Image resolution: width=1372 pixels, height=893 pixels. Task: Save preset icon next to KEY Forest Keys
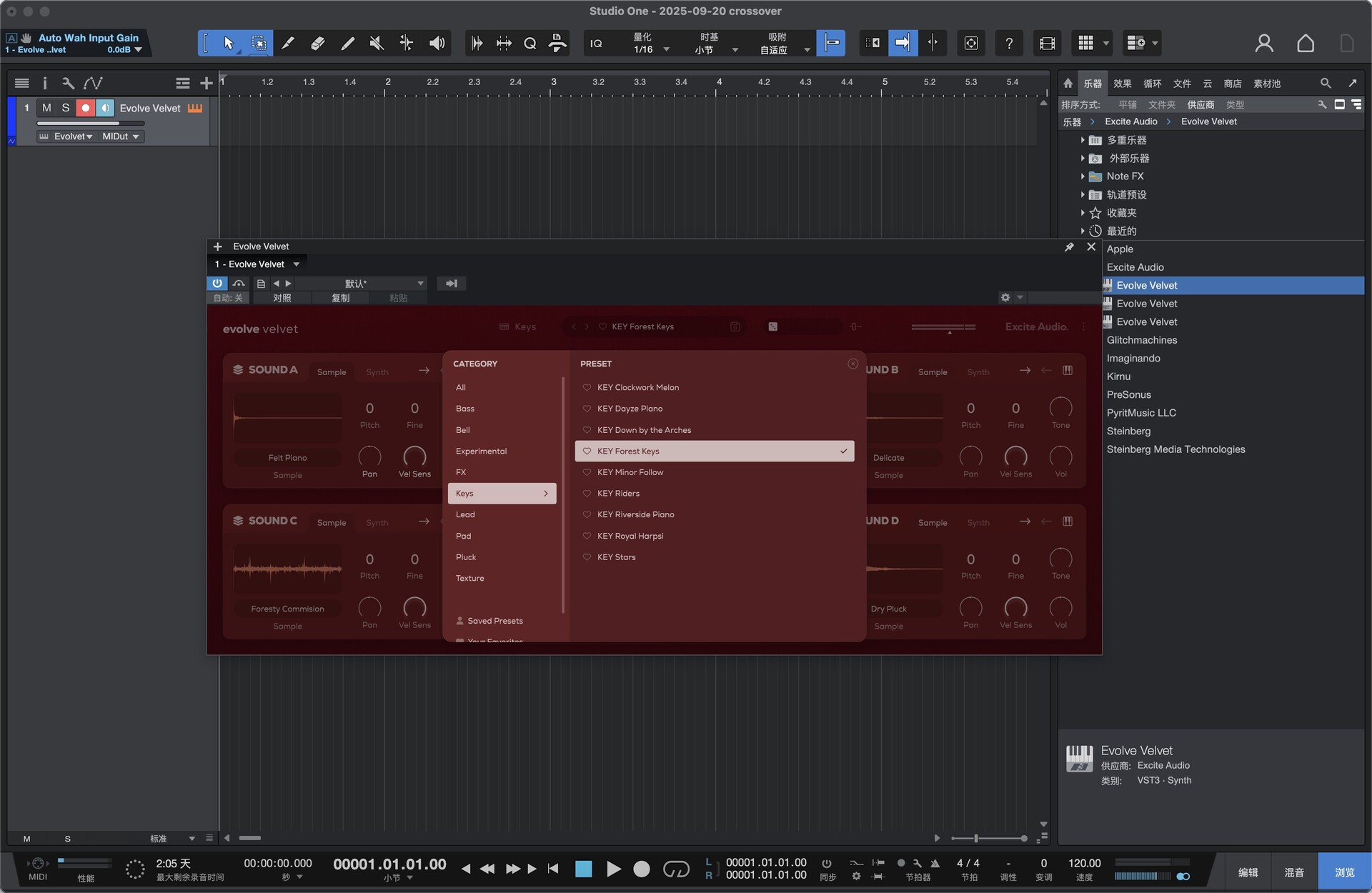735,326
